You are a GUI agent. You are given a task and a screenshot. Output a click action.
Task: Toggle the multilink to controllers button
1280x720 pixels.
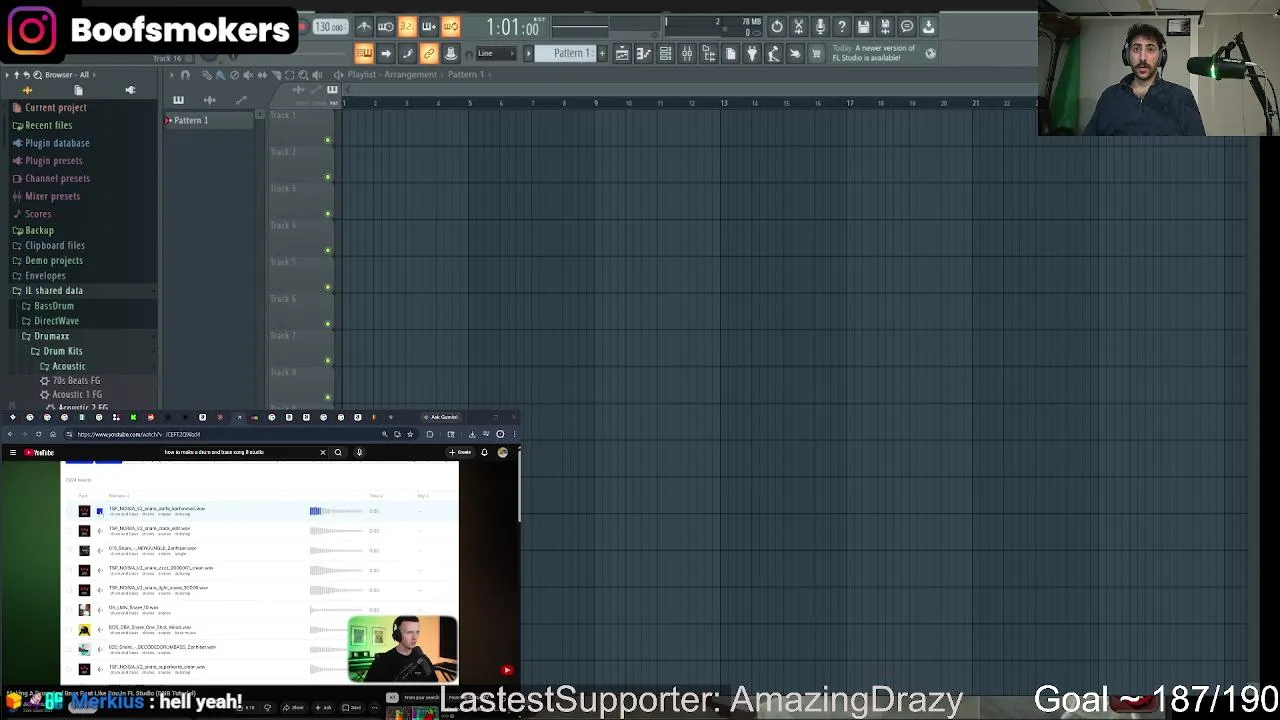pos(429,54)
